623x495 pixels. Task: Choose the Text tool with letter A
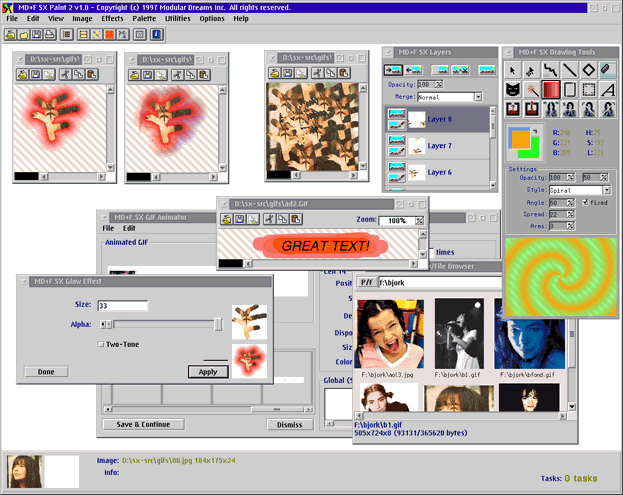click(x=606, y=89)
